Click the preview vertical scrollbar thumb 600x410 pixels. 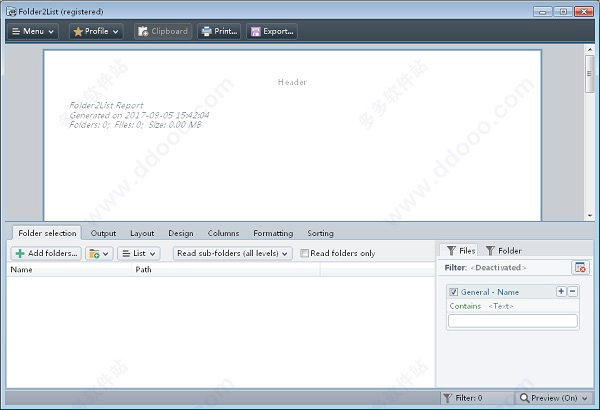(x=590, y=74)
